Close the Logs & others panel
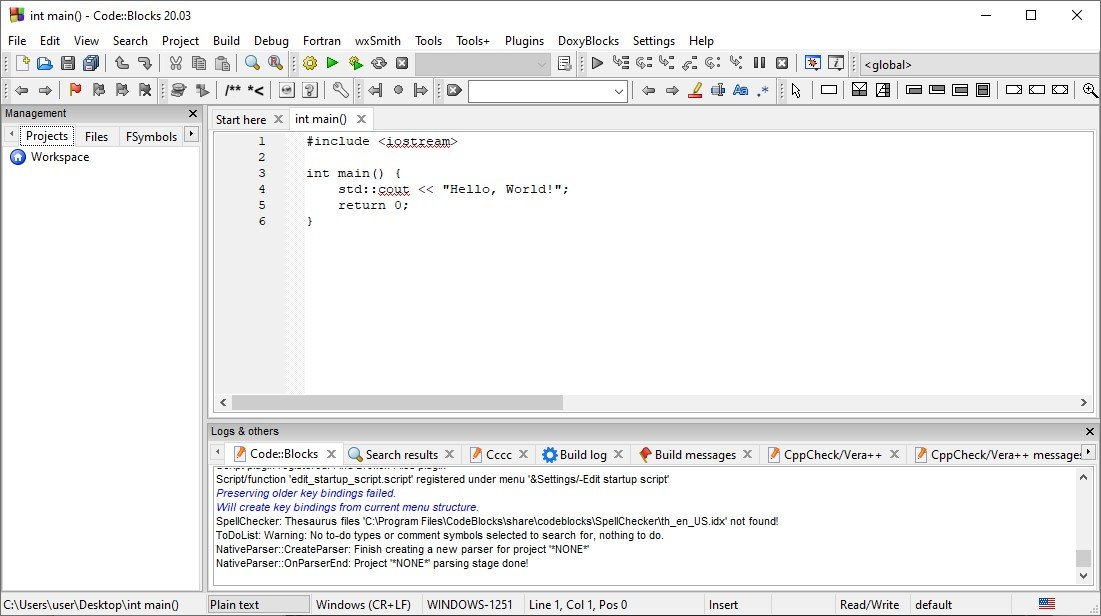The width and height of the screenshot is (1101, 616). coord(1090,431)
